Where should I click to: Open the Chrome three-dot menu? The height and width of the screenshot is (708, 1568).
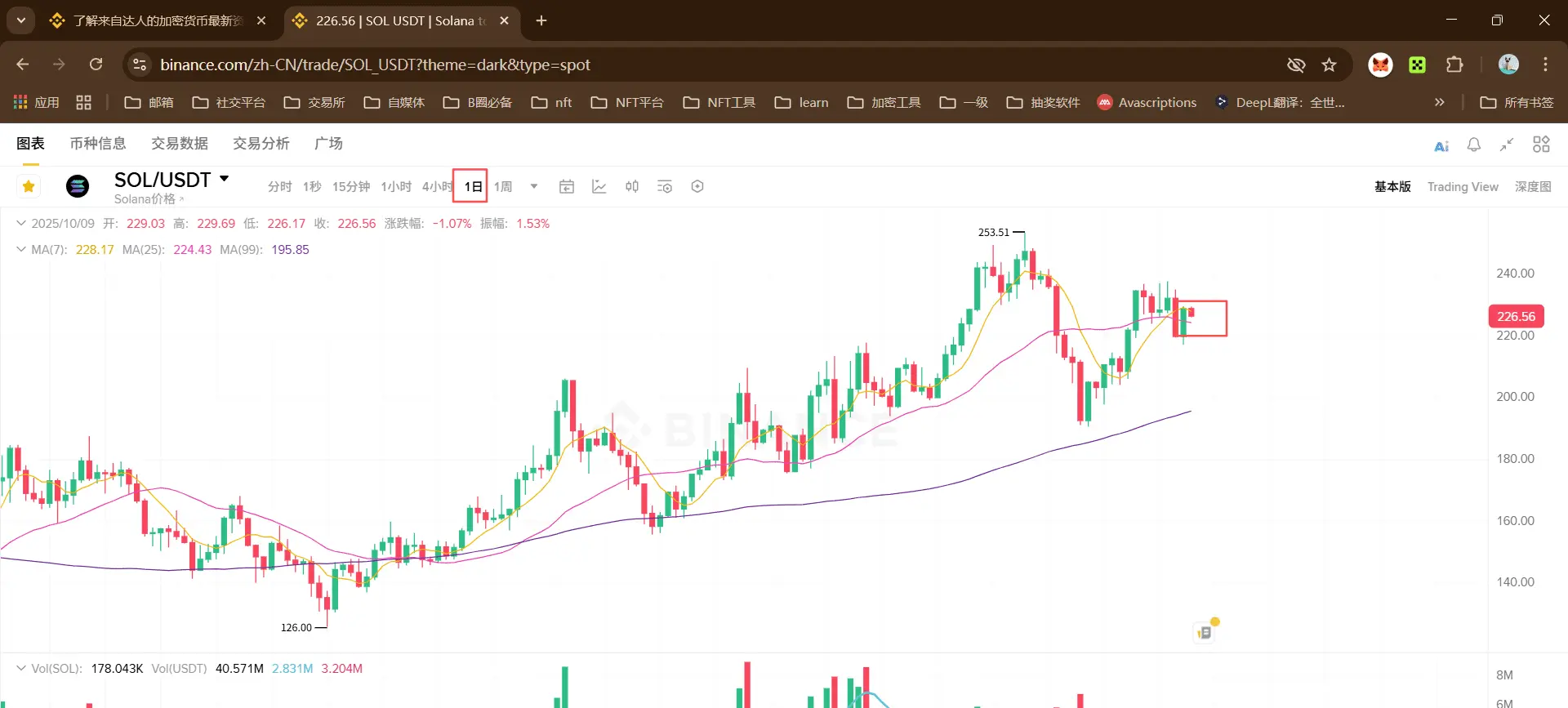[x=1545, y=65]
